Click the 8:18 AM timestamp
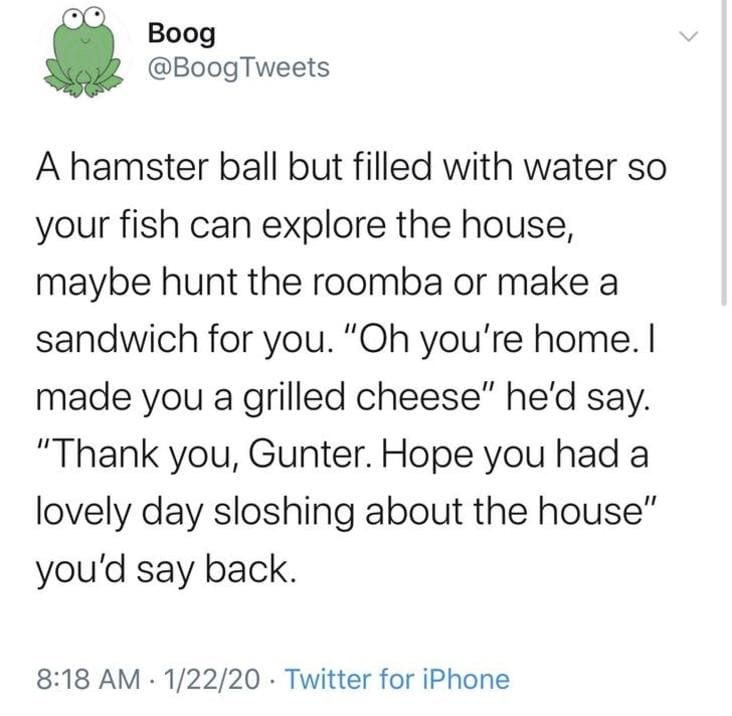 point(85,680)
